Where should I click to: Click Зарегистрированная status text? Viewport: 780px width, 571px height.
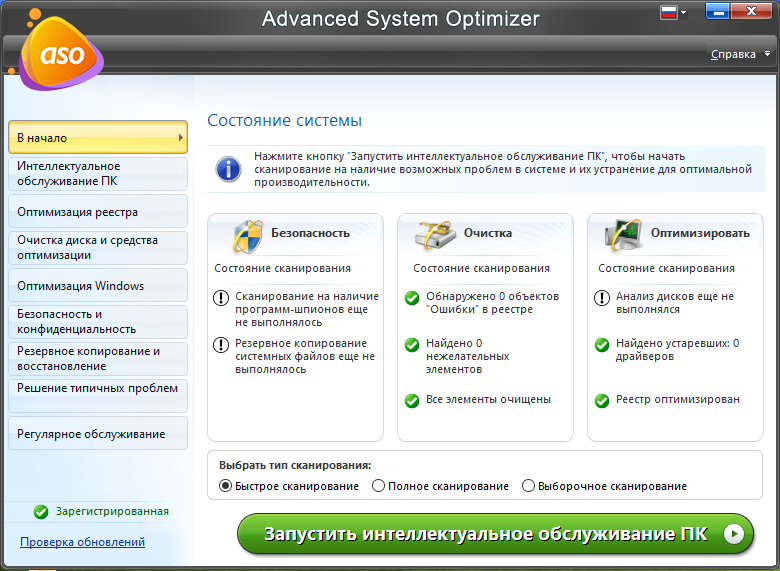point(112,511)
